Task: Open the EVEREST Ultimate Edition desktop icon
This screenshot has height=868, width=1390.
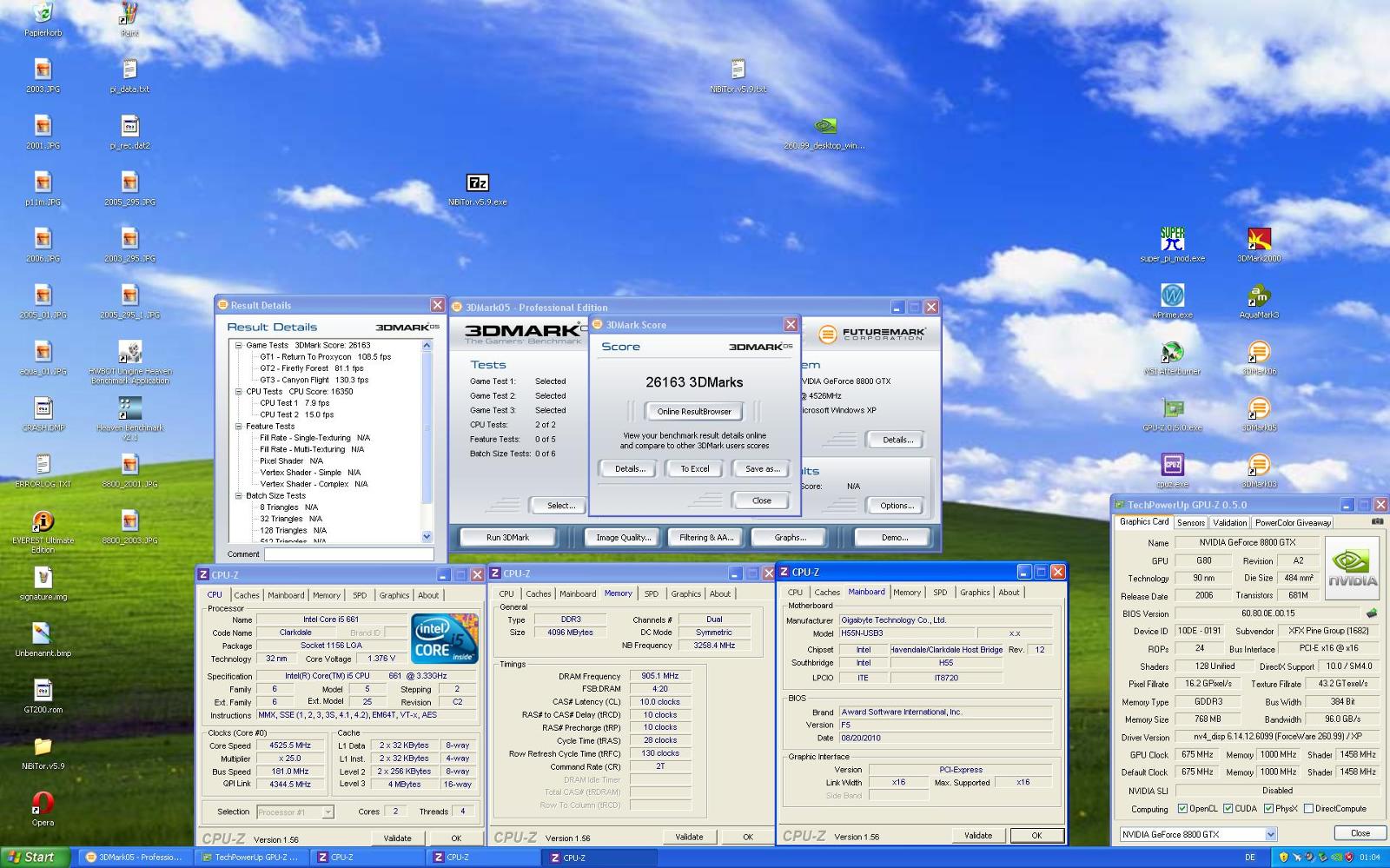Action: pyautogui.click(x=43, y=532)
